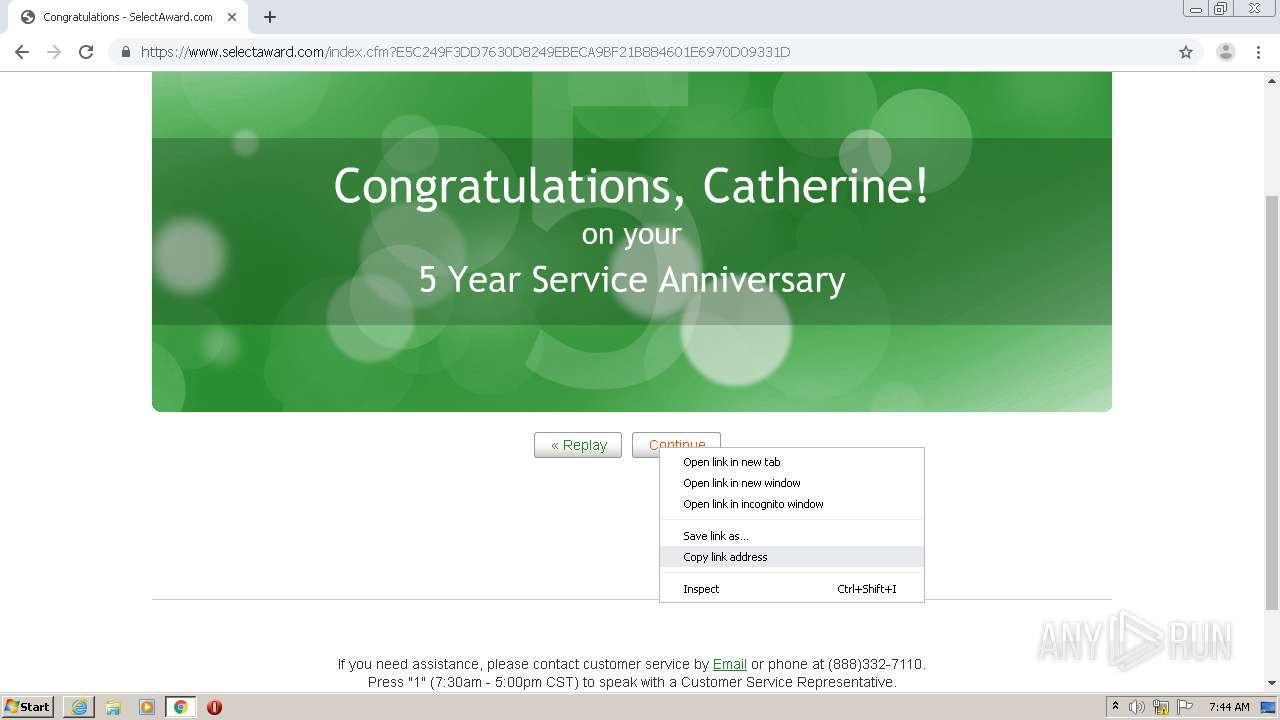Select Save link as...

pos(792,536)
